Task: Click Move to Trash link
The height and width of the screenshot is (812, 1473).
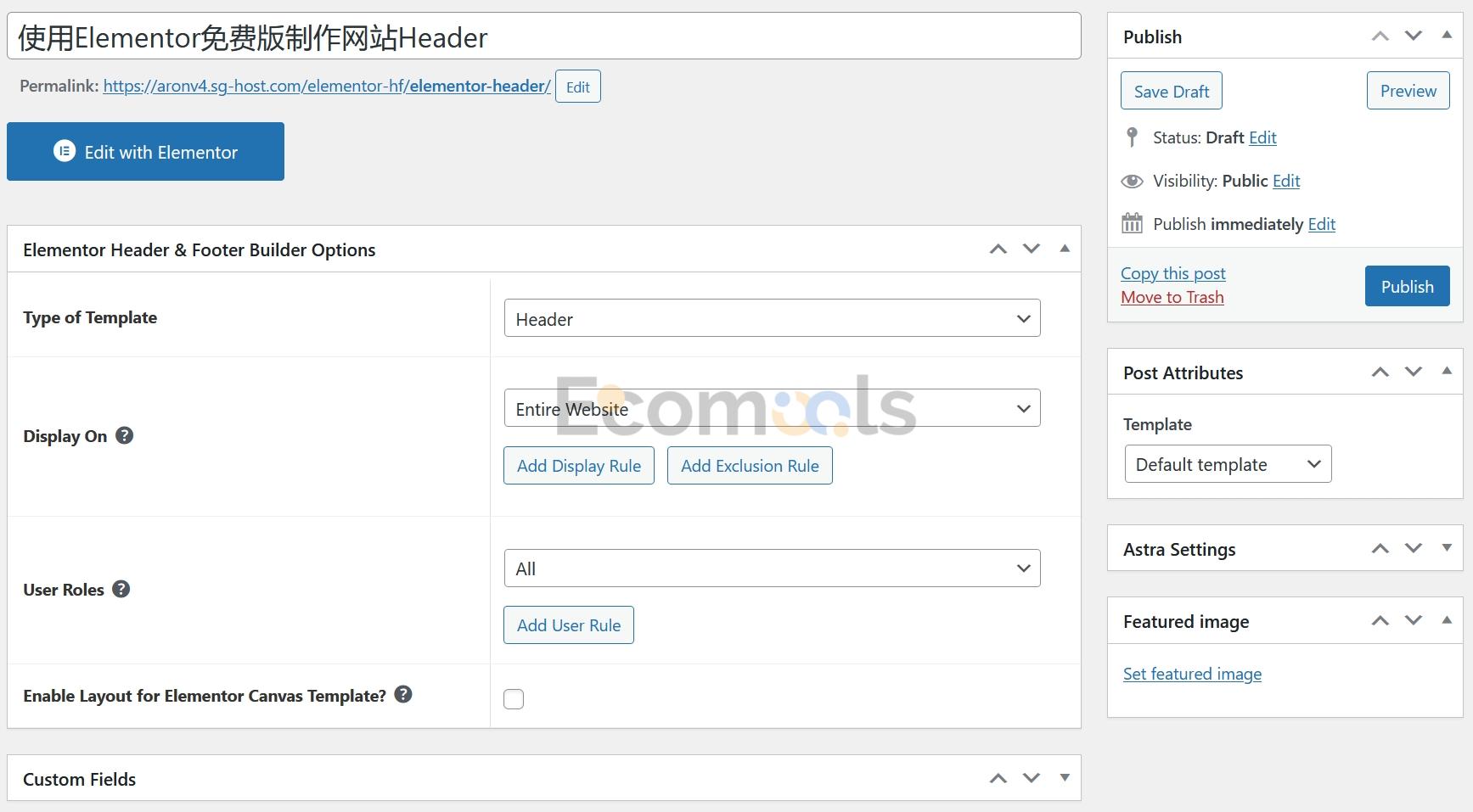Action: (x=1172, y=297)
